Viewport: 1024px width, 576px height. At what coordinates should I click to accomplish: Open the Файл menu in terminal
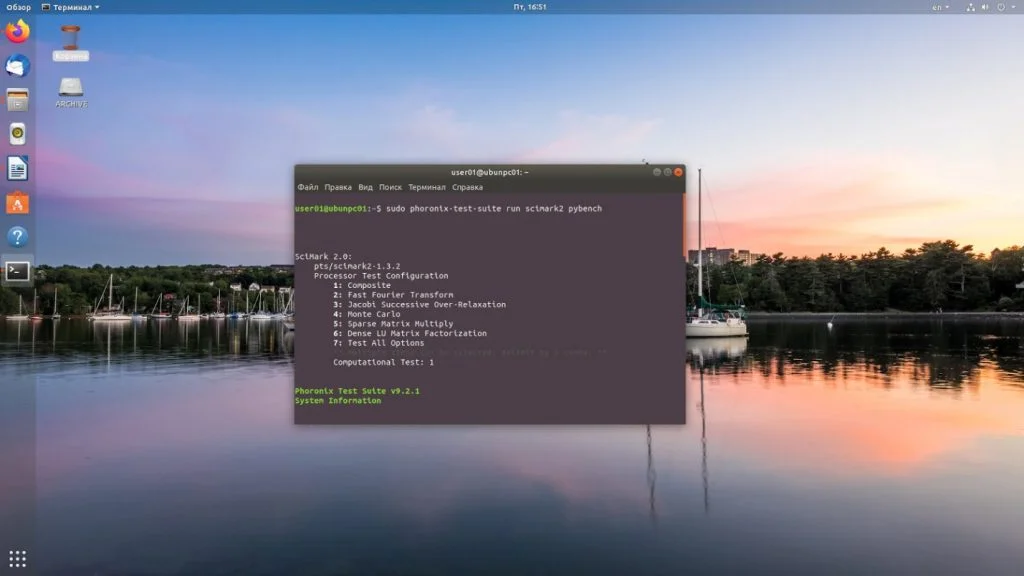click(307, 187)
